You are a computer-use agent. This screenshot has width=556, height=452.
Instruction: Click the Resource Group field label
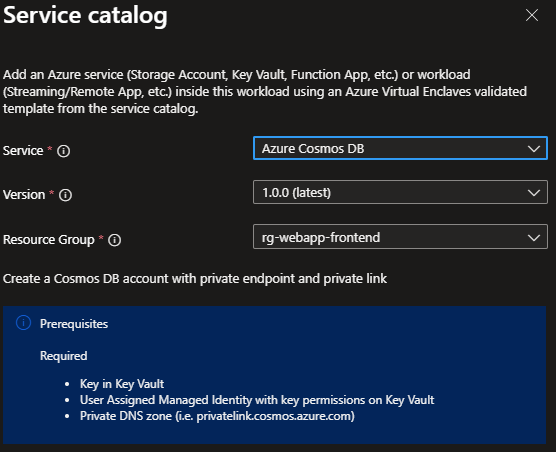49,240
